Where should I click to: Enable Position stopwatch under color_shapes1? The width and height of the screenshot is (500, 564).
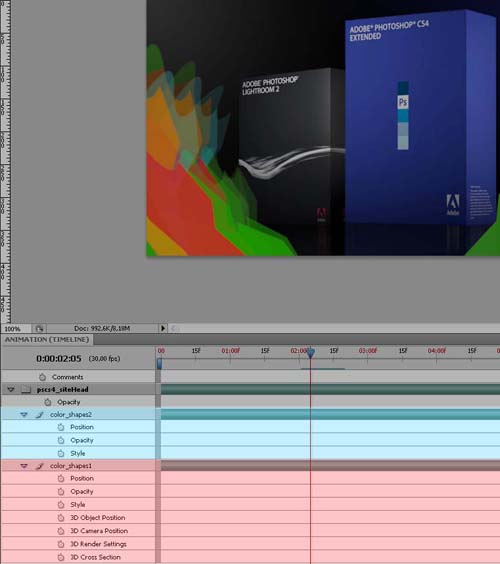(61, 478)
